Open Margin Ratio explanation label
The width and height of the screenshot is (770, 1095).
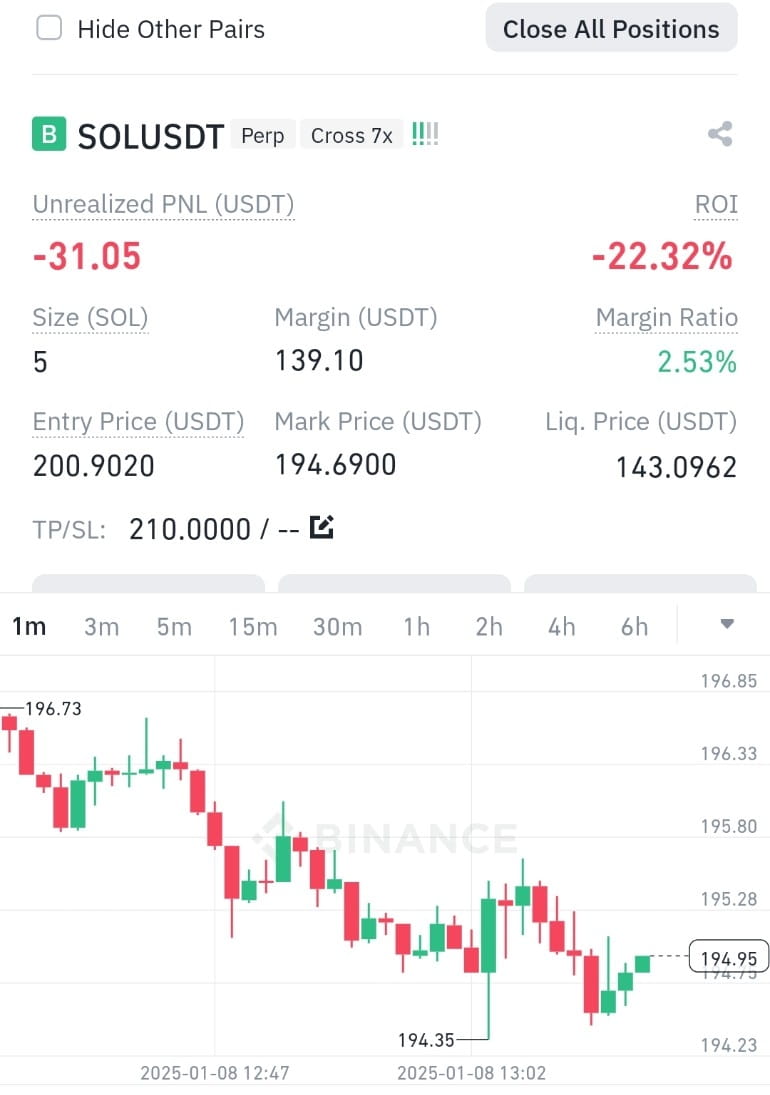tap(666, 318)
